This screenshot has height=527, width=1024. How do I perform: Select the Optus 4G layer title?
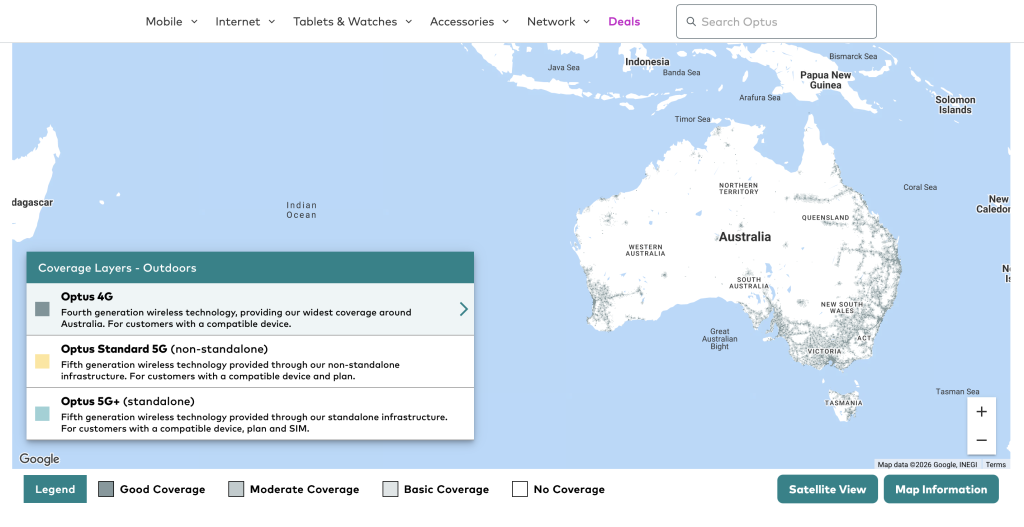(87, 296)
